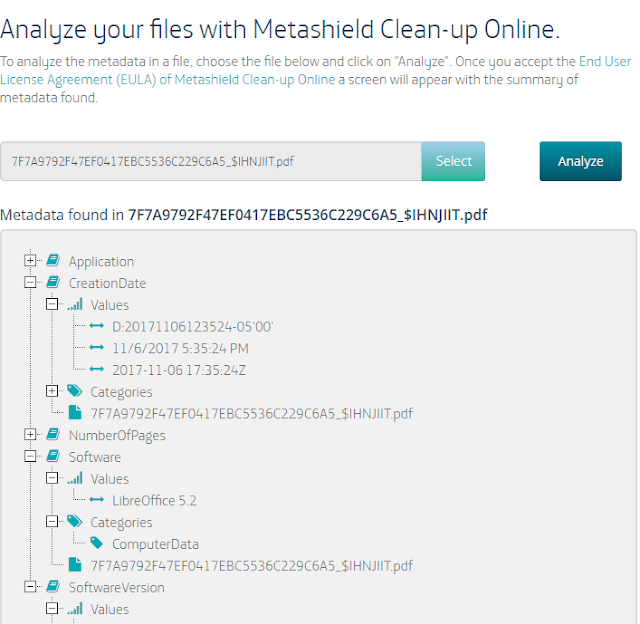Click the tags icon beside CreationDate Categories

click(x=75, y=391)
